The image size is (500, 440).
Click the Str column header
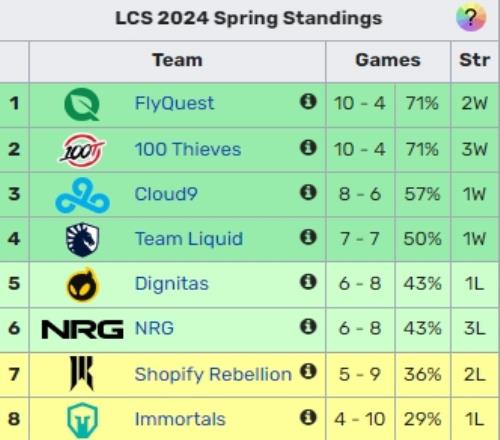pos(475,60)
